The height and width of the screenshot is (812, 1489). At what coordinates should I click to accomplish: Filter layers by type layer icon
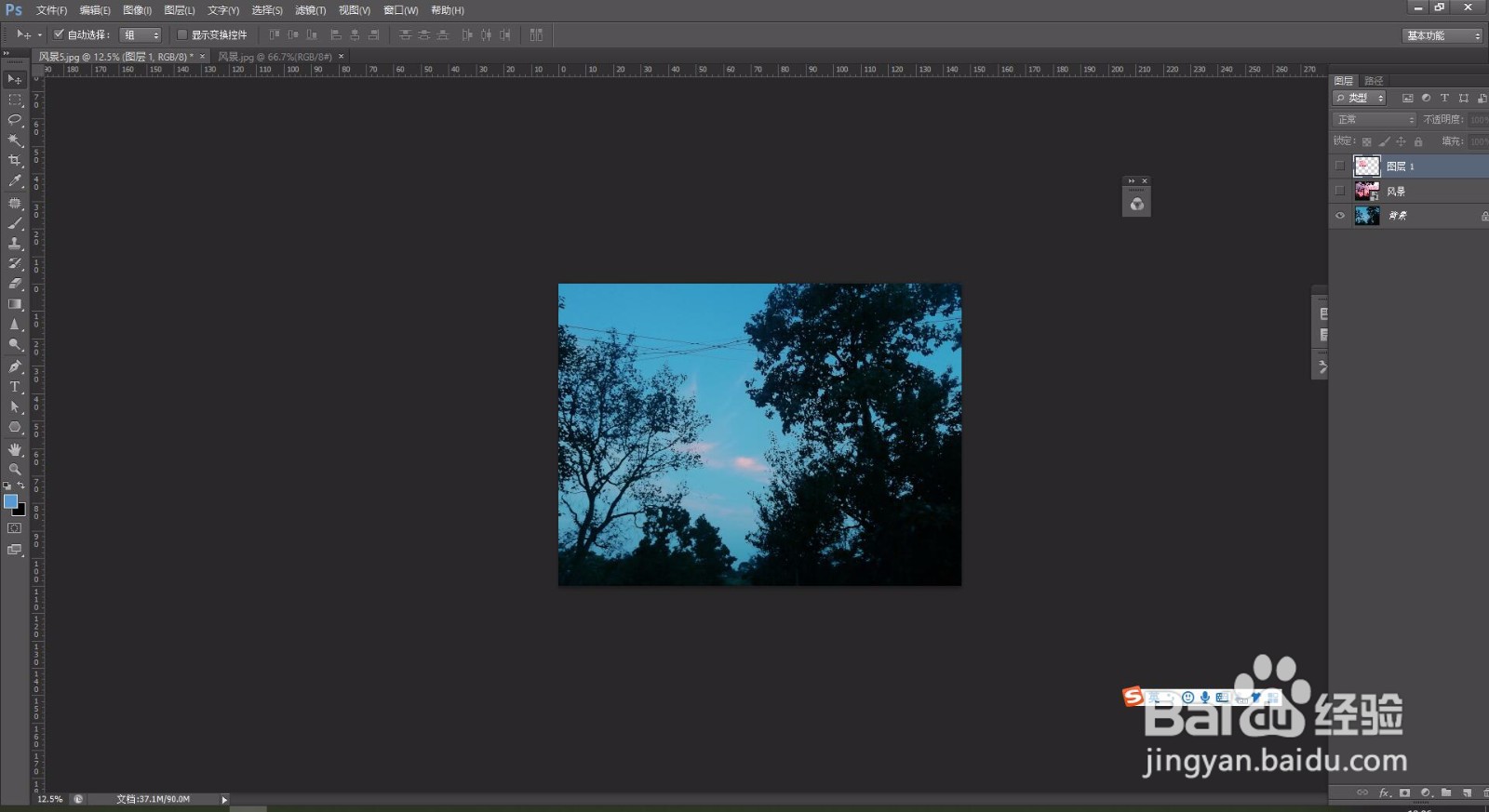(1444, 98)
